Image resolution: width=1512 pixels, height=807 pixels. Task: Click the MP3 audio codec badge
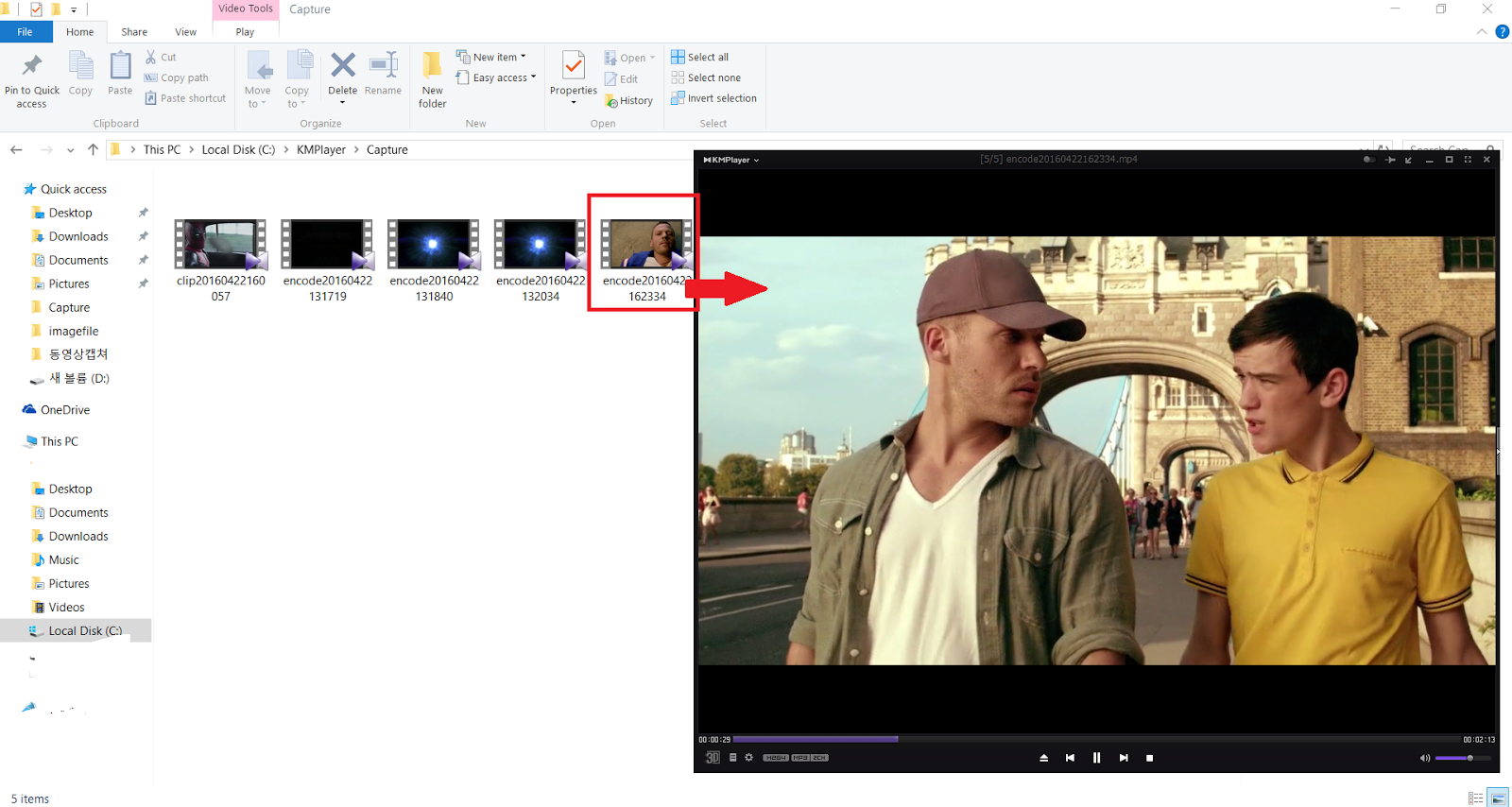click(x=800, y=758)
